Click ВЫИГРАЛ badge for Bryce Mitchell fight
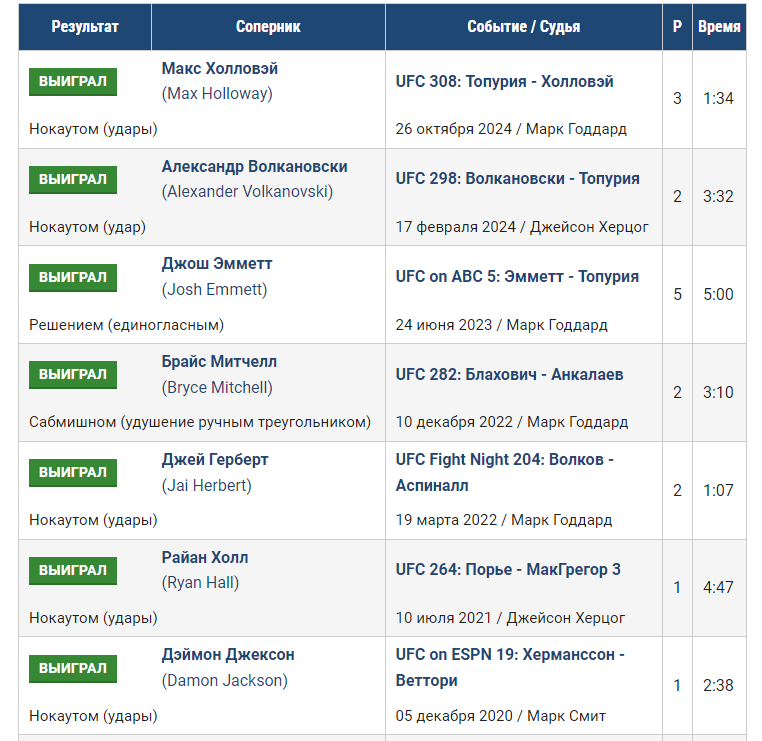This screenshot has height=741, width=762. click(73, 375)
